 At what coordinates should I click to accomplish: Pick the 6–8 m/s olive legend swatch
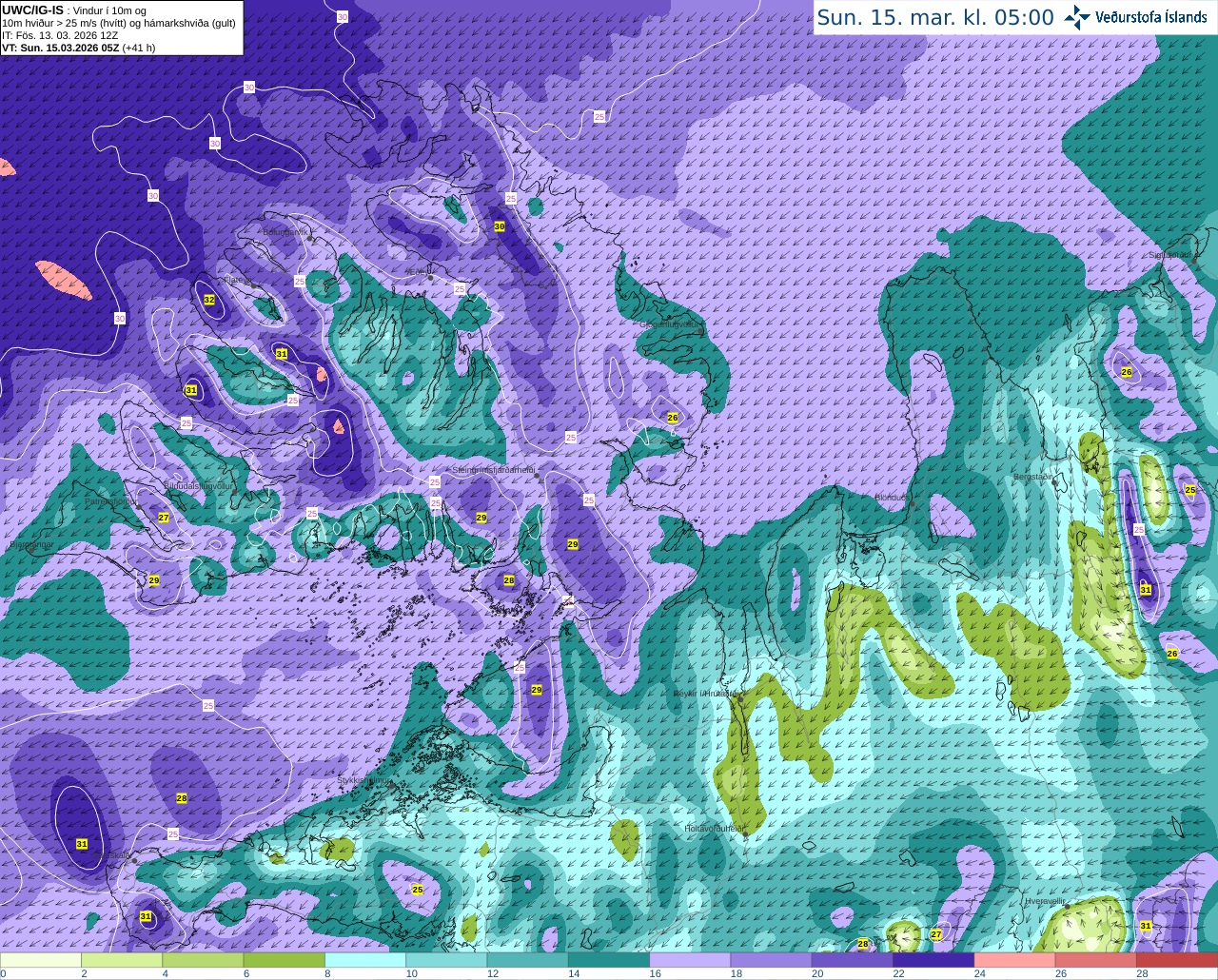[x=284, y=960]
